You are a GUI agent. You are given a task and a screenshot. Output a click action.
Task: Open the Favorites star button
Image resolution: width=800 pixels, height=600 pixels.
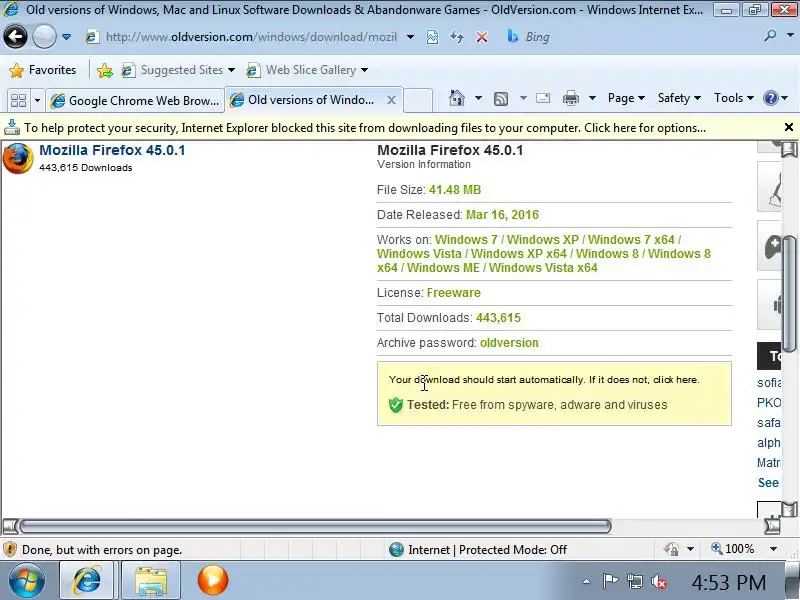tap(43, 70)
